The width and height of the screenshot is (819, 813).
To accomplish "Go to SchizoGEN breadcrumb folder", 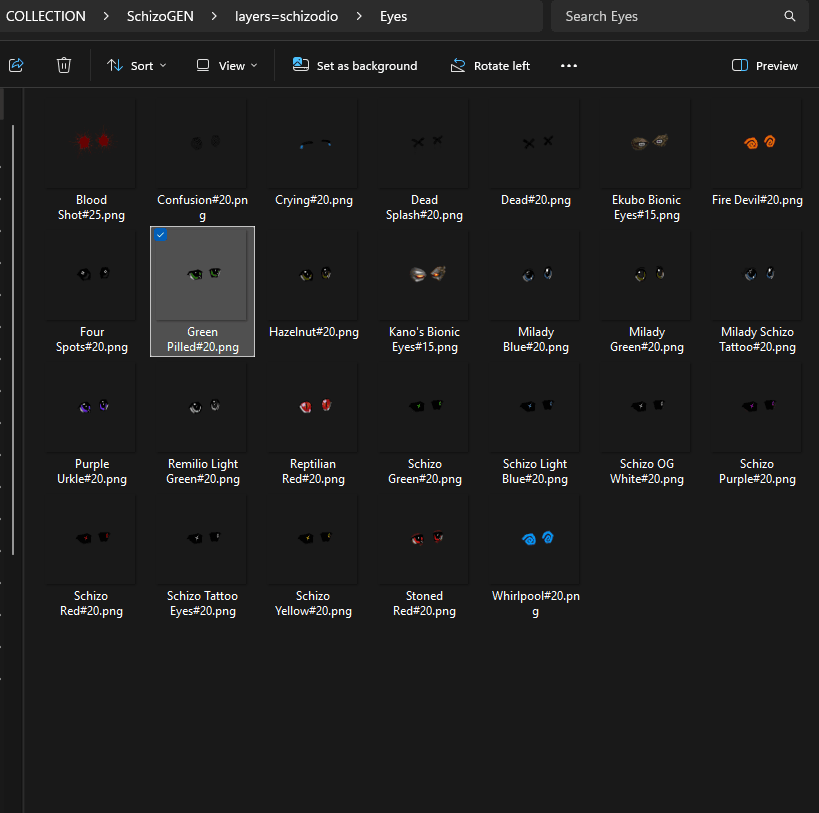I will [x=160, y=16].
